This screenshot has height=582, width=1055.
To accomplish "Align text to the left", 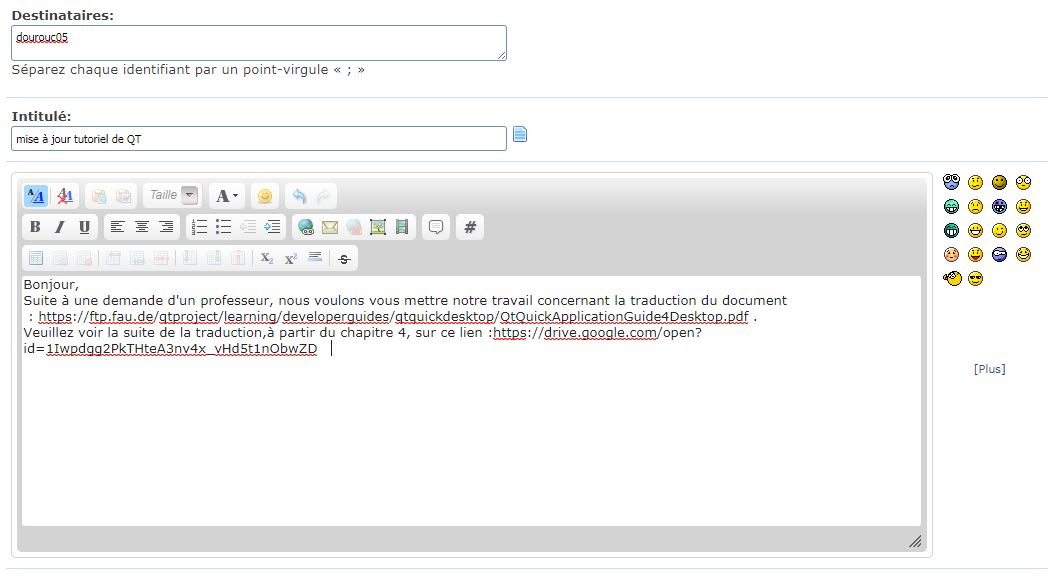I will [x=118, y=227].
